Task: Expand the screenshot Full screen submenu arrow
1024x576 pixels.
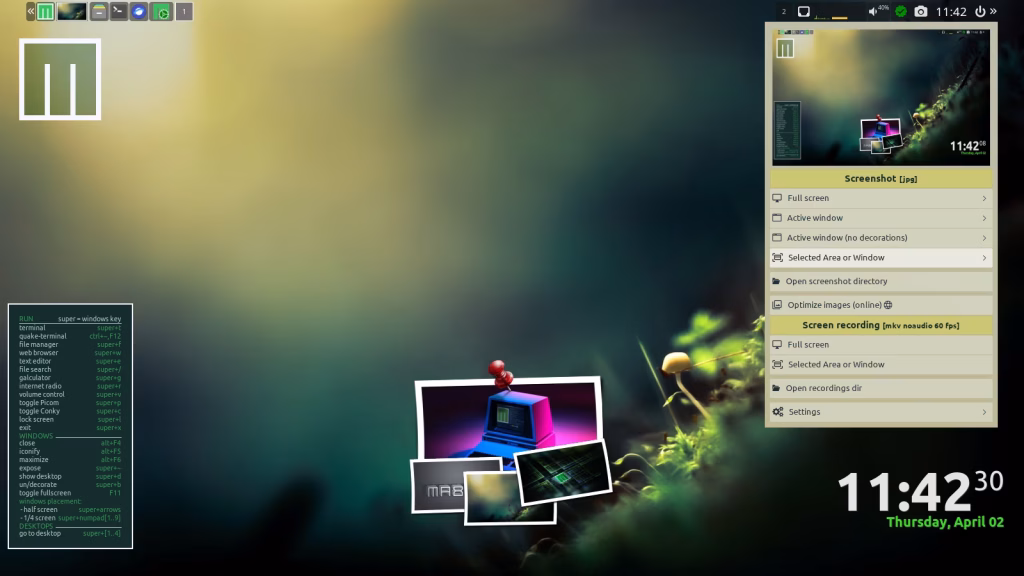Action: click(984, 198)
